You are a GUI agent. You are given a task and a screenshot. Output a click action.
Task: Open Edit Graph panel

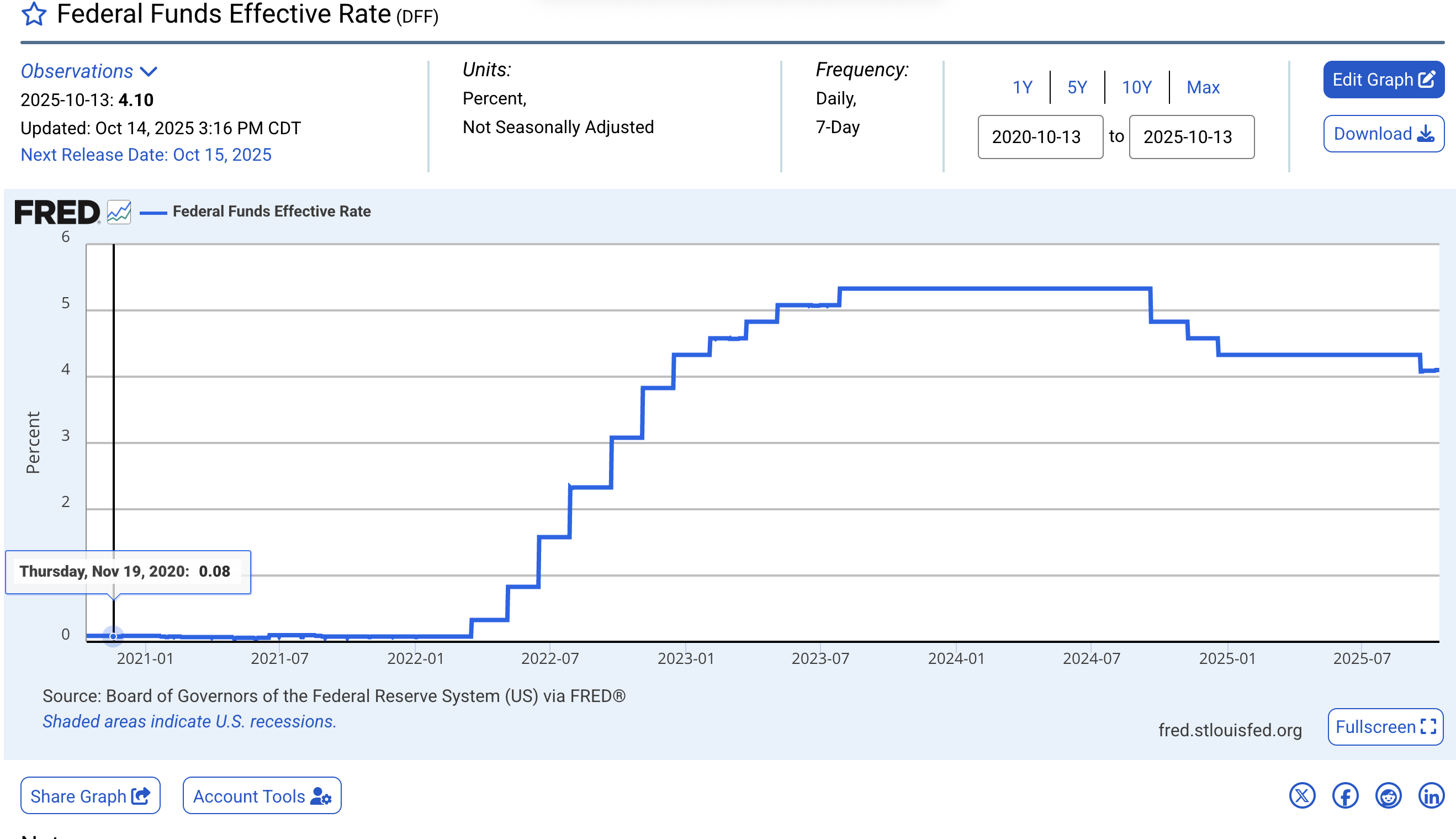(x=1383, y=80)
